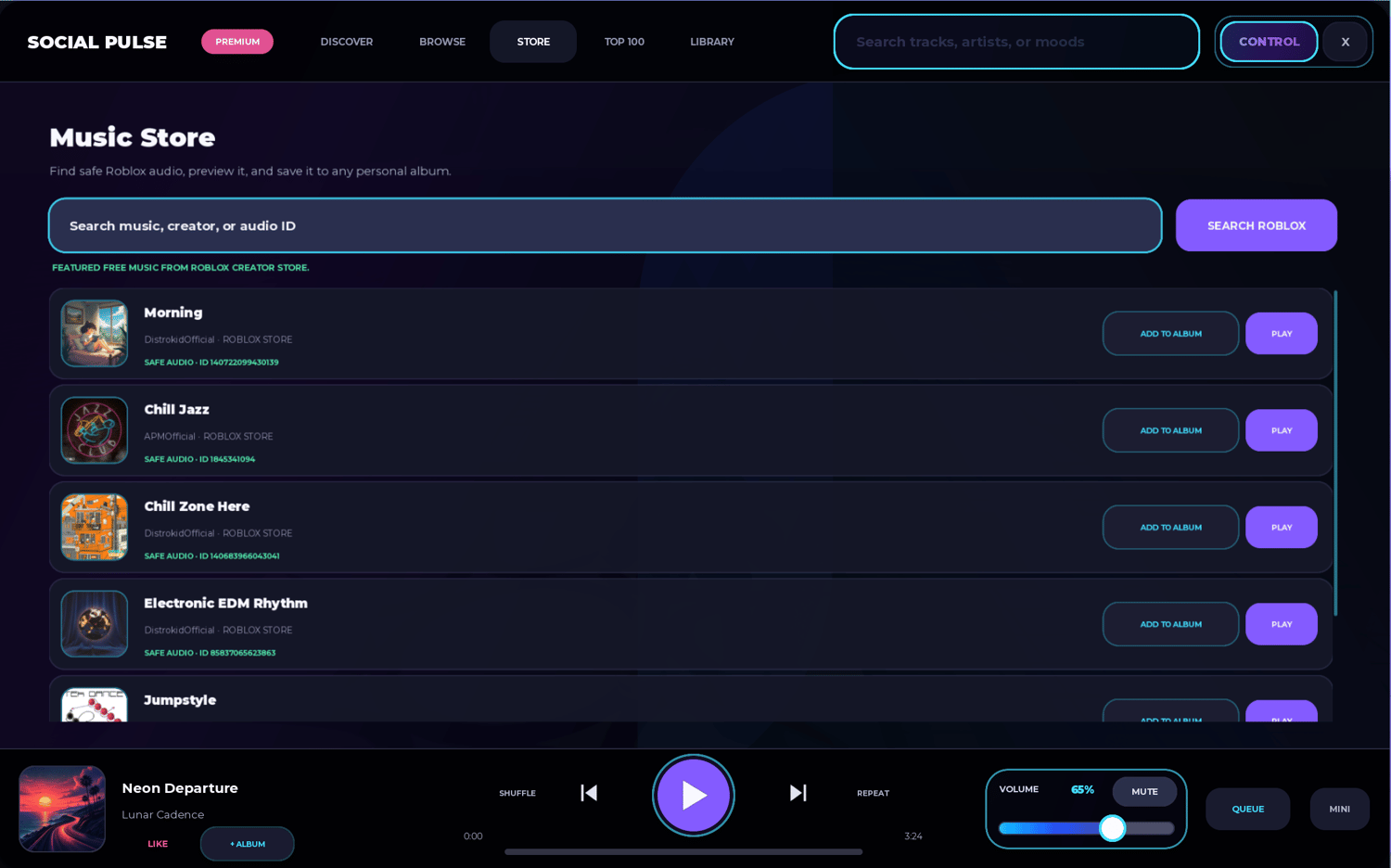Focus the music, creator, audio ID search
The image size is (1391, 868).
(x=605, y=225)
